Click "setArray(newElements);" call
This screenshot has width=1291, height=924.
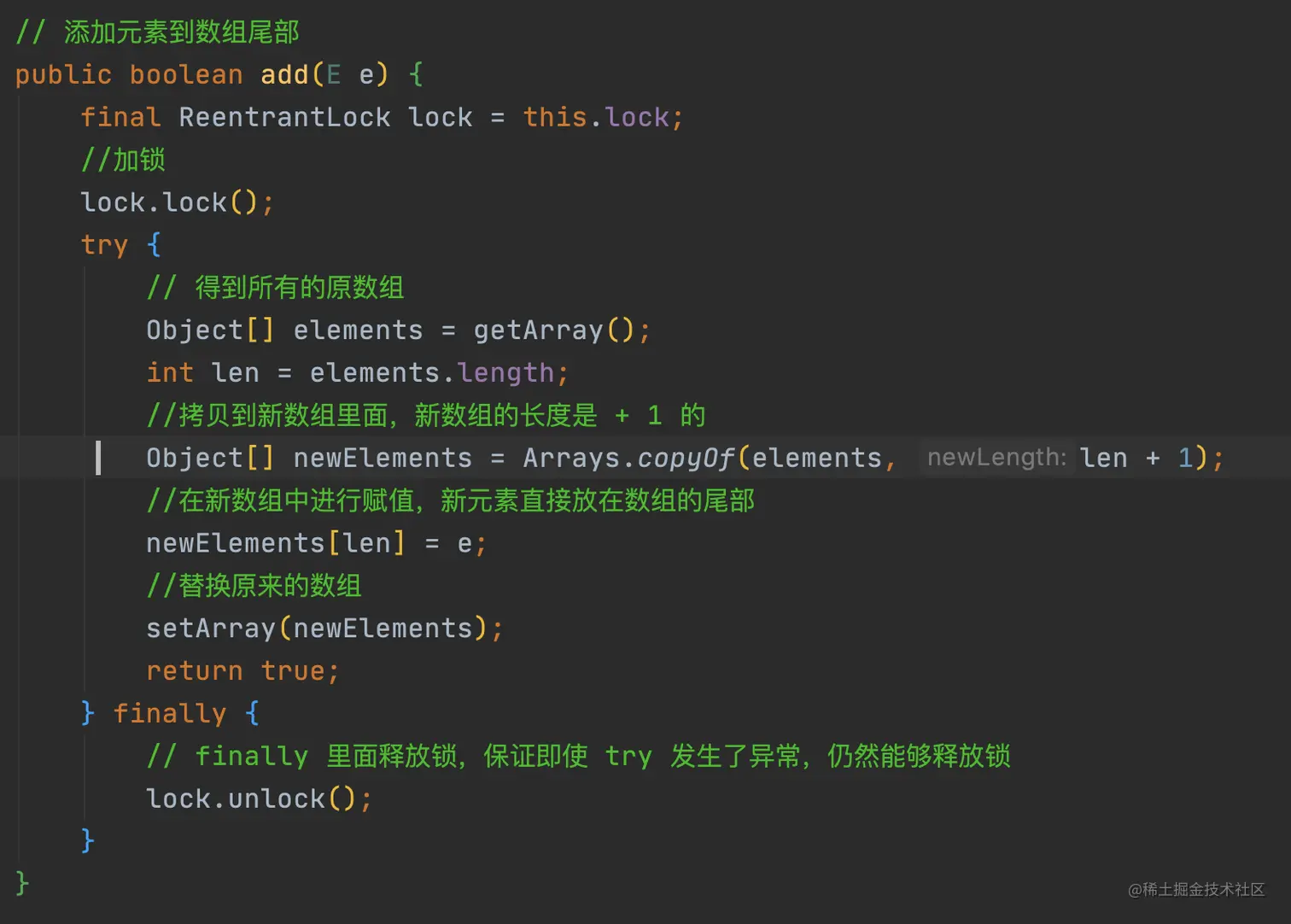point(324,629)
